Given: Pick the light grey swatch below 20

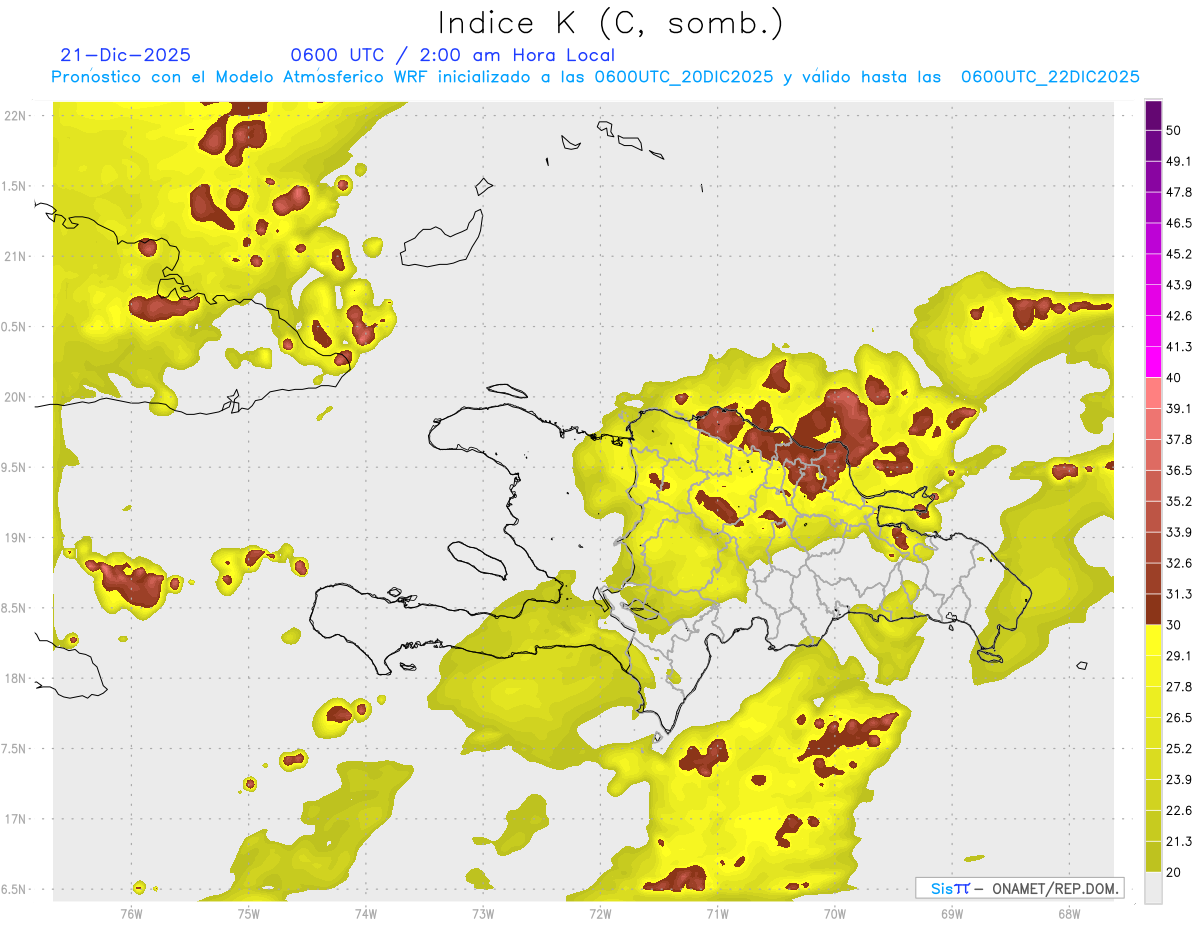Looking at the screenshot, I should point(1154,888).
